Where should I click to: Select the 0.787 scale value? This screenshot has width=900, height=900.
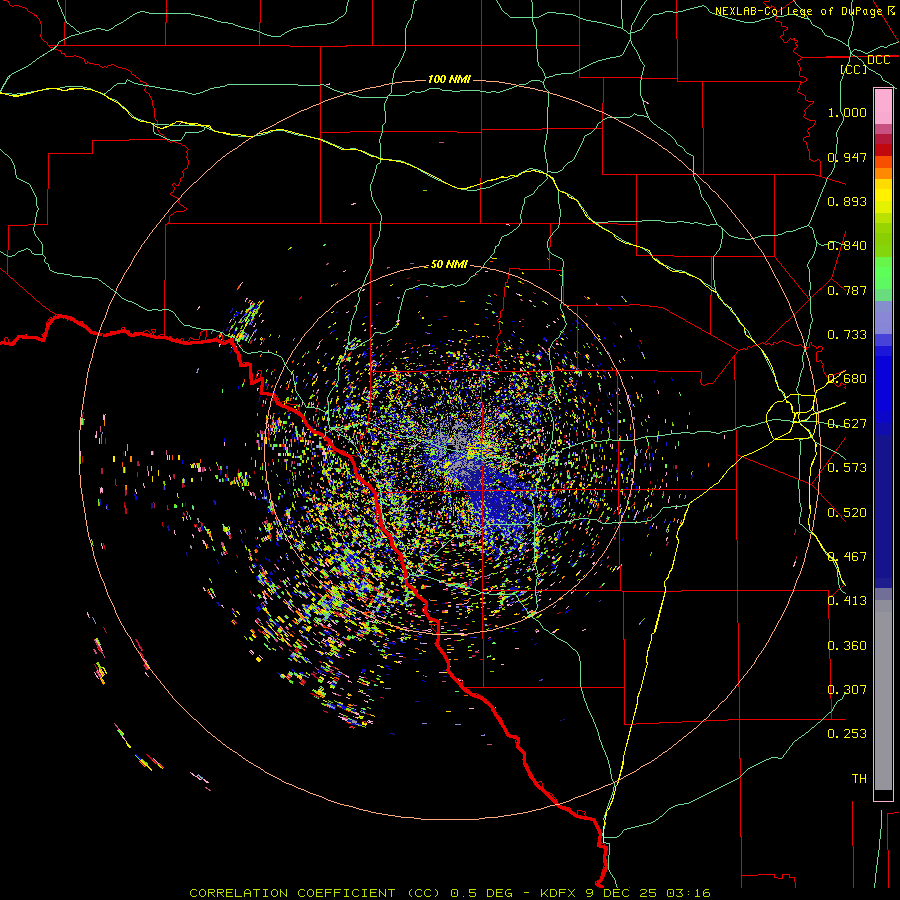[x=847, y=290]
